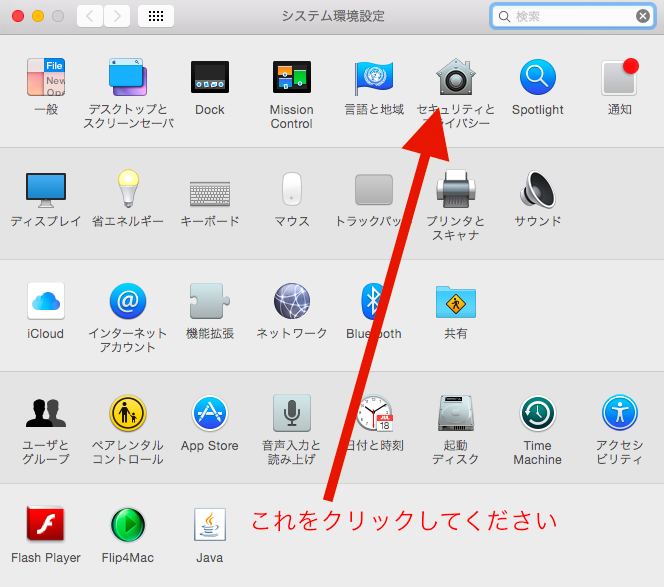Open 機能拡張 (Extensions) preferences
Image resolution: width=664 pixels, height=587 pixels.
pyautogui.click(x=210, y=301)
